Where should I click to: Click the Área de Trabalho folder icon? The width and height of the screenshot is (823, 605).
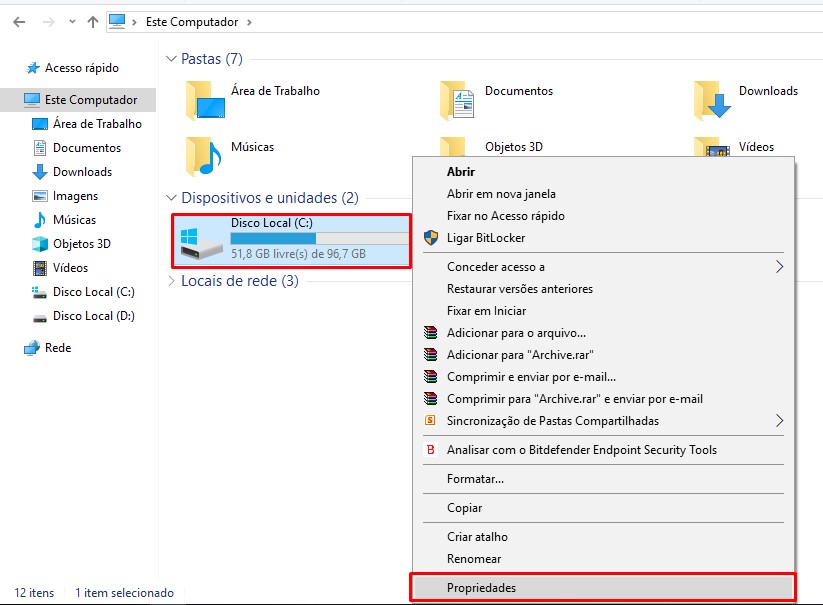pyautogui.click(x=205, y=100)
